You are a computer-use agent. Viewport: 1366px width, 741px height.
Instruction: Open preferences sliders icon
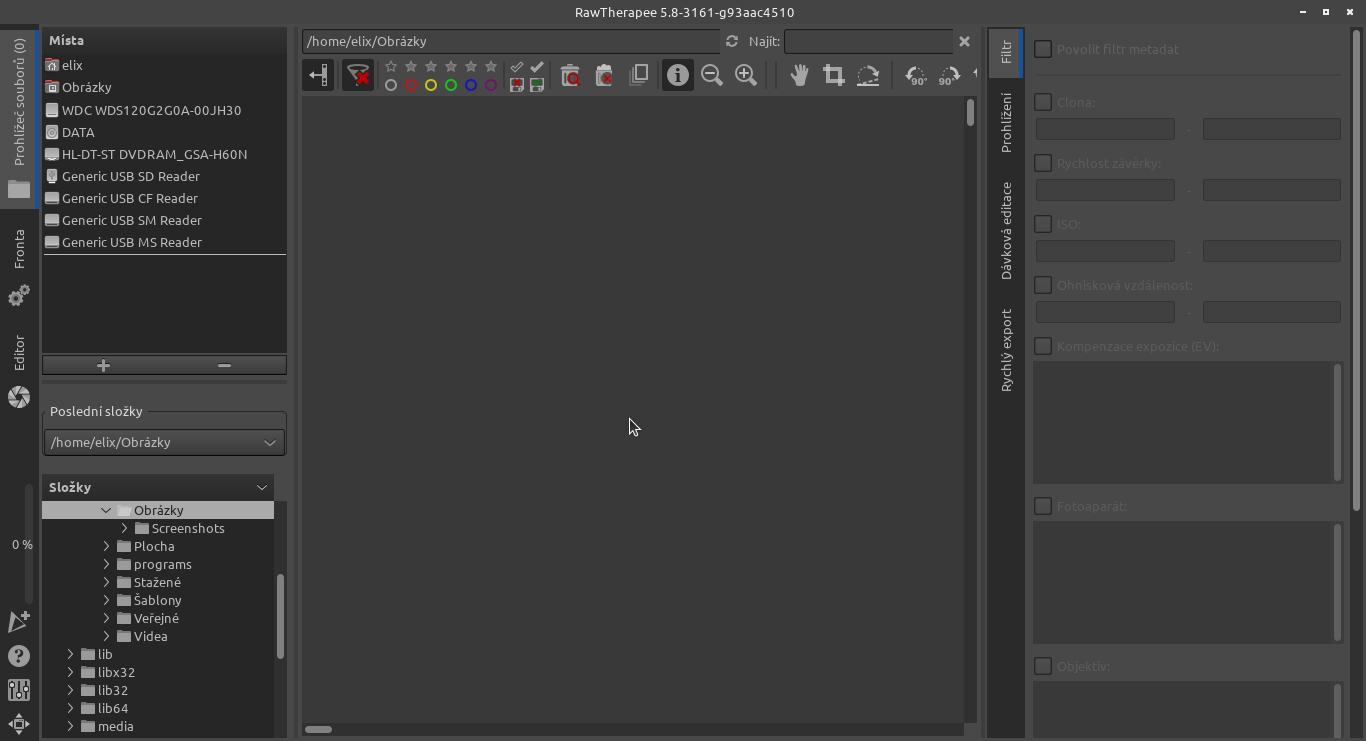coord(19,690)
